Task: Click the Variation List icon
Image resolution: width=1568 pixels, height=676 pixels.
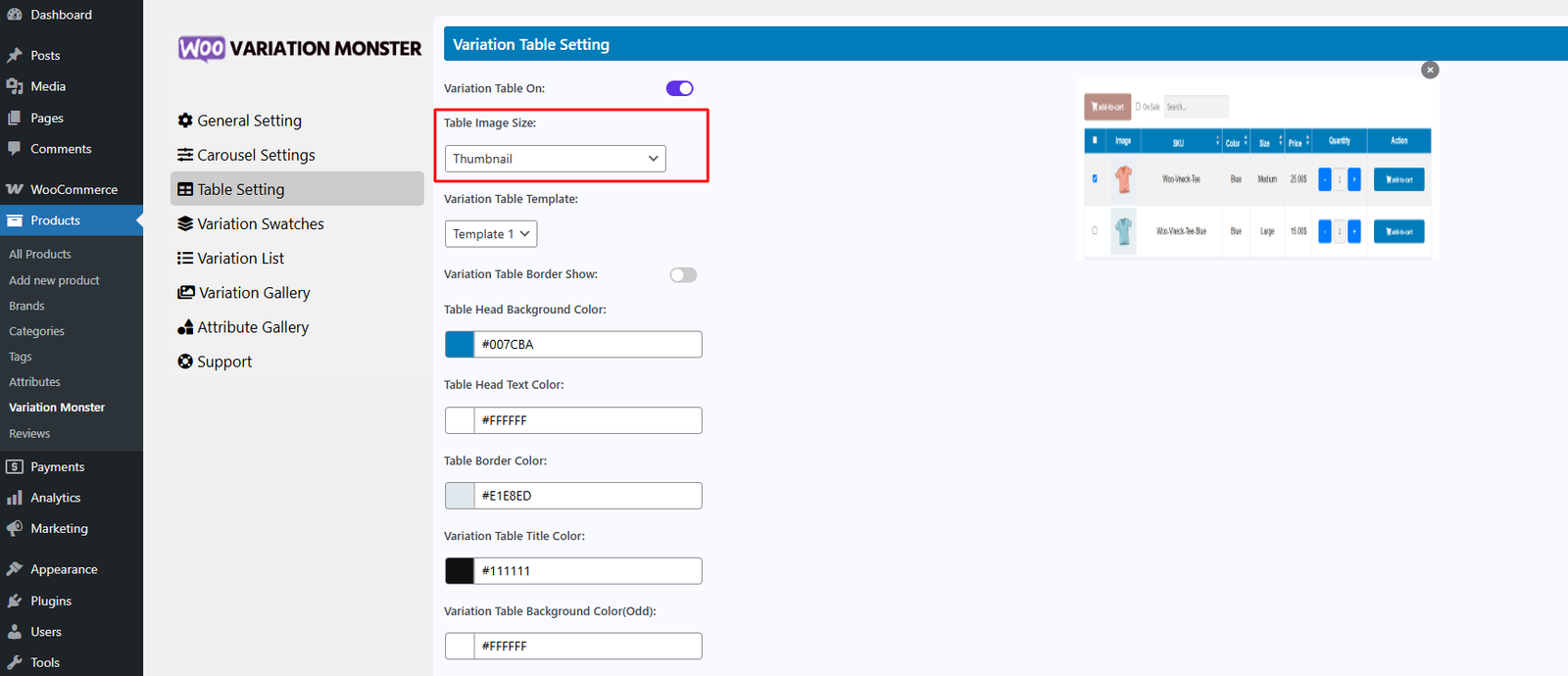Action: (x=185, y=259)
